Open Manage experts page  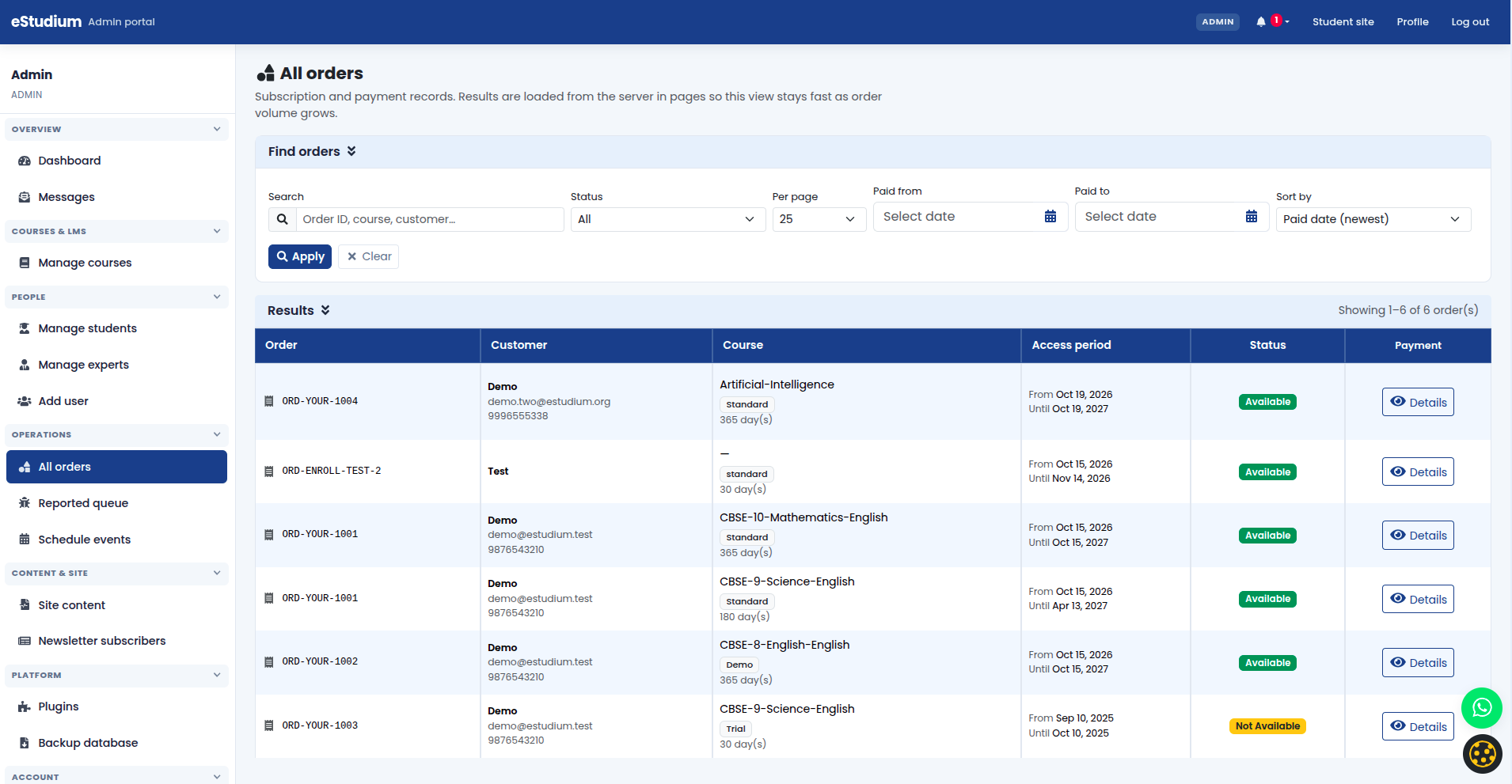click(x=116, y=365)
